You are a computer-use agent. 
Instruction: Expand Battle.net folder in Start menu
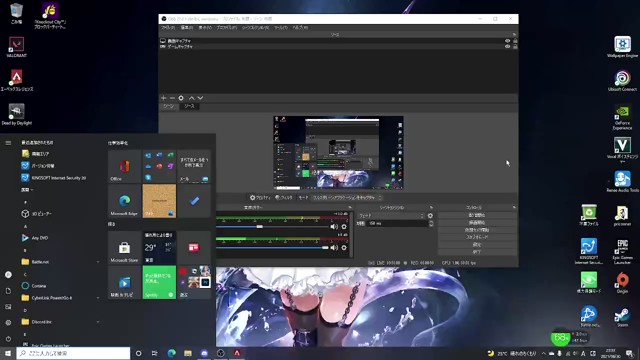(98, 262)
